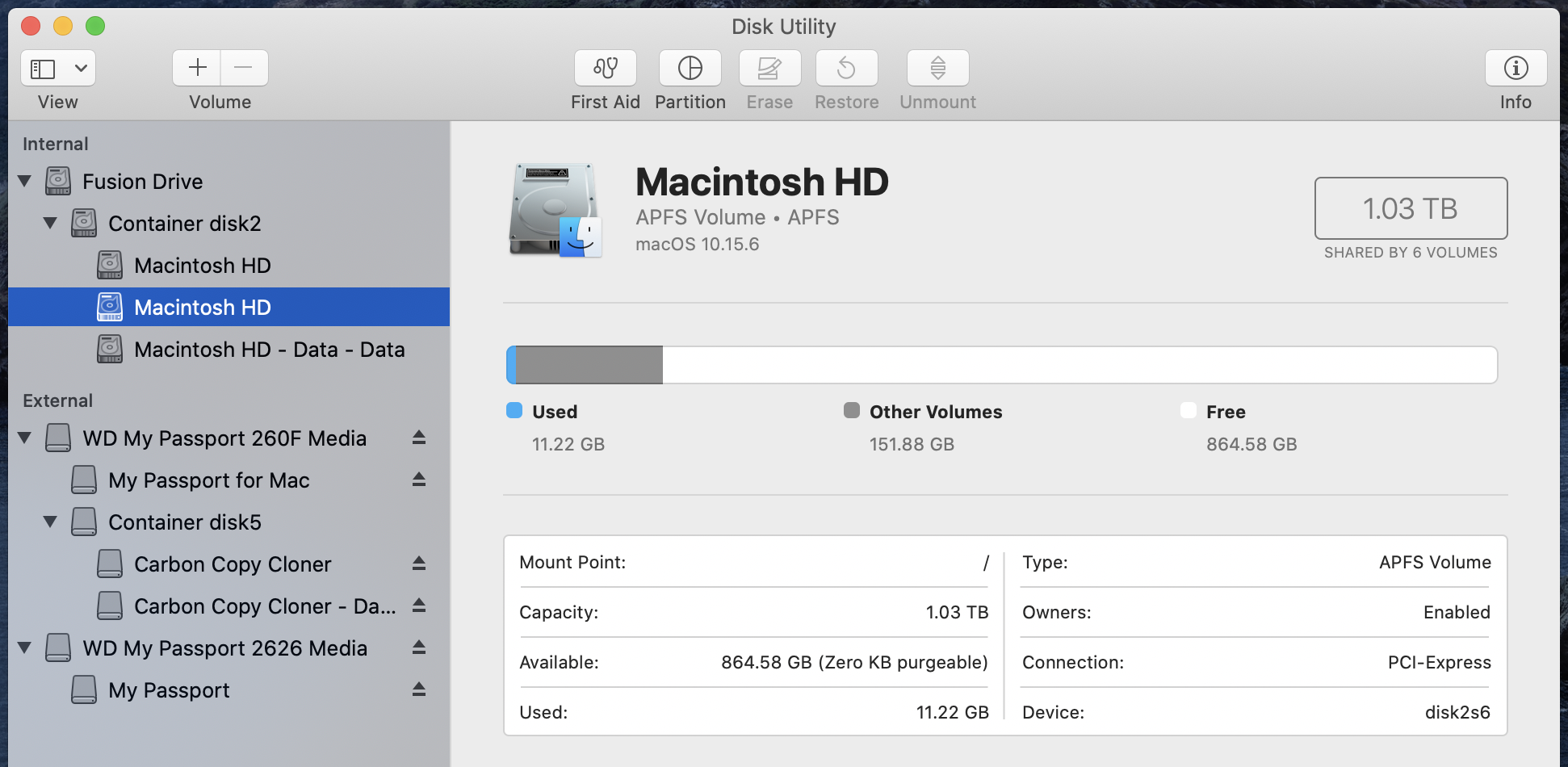The height and width of the screenshot is (767, 1568).
Task: Click the 1.03 TB capacity box
Action: 1411,208
